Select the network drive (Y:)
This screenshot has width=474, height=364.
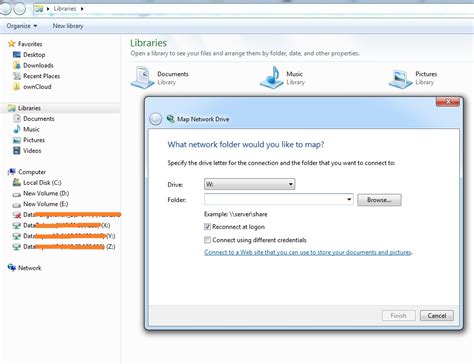64,236
